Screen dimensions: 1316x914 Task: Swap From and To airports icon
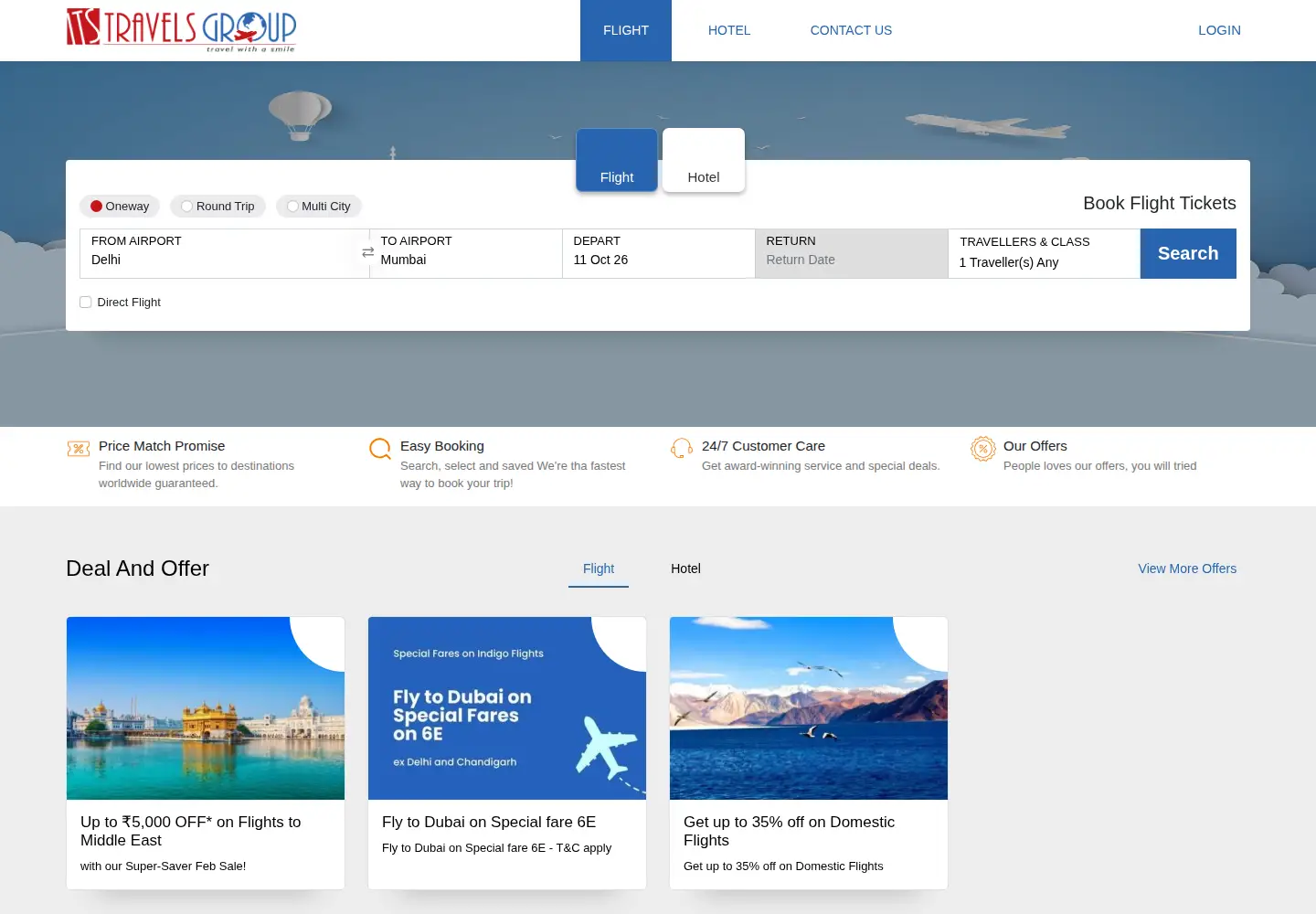click(368, 252)
